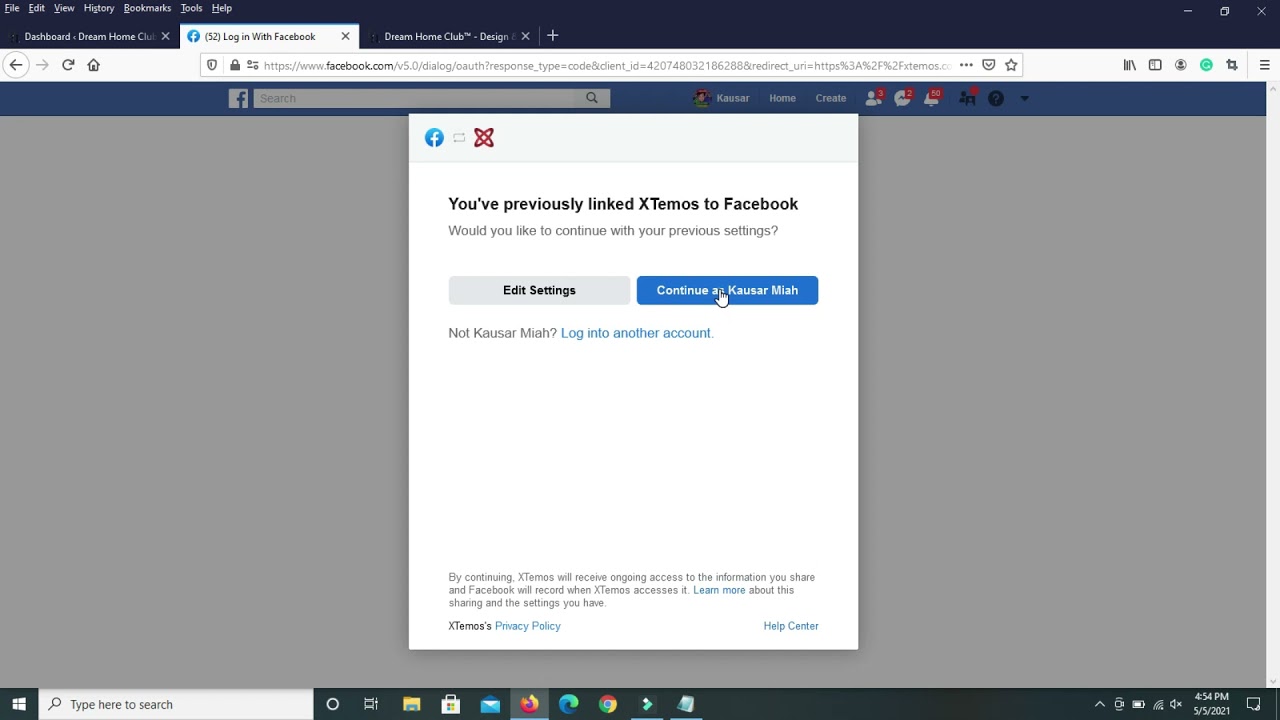Open the Edit menu
The image size is (1280, 720).
pos(36,8)
